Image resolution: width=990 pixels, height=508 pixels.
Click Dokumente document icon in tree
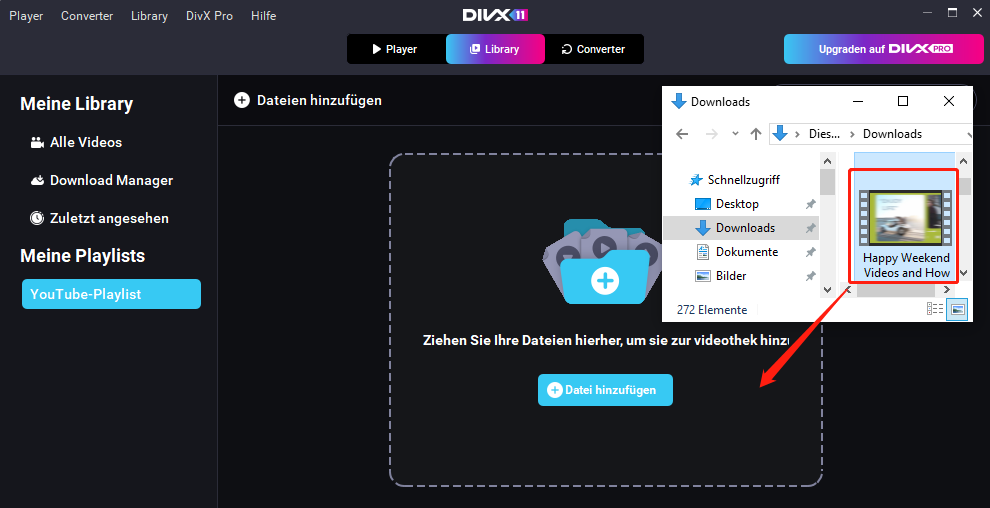703,252
